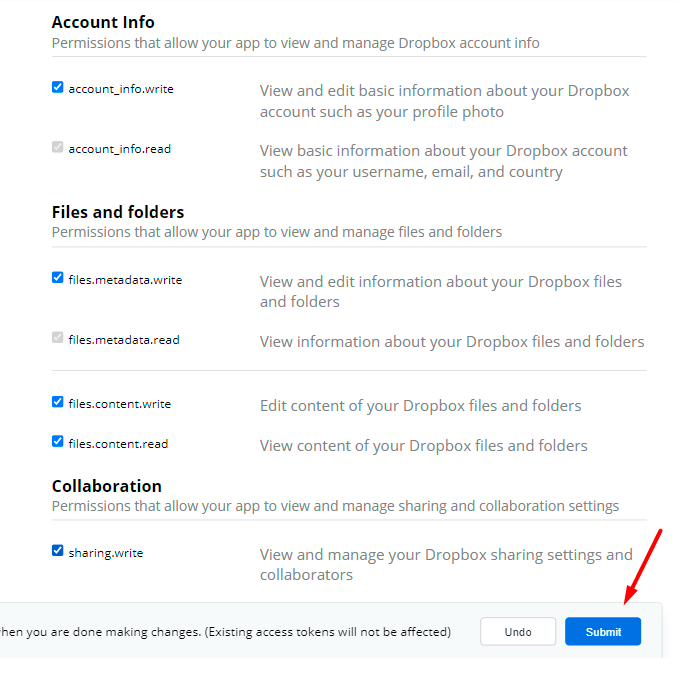This screenshot has height=673, width=684.
Task: Select the Account Info section heading
Action: click(x=103, y=22)
